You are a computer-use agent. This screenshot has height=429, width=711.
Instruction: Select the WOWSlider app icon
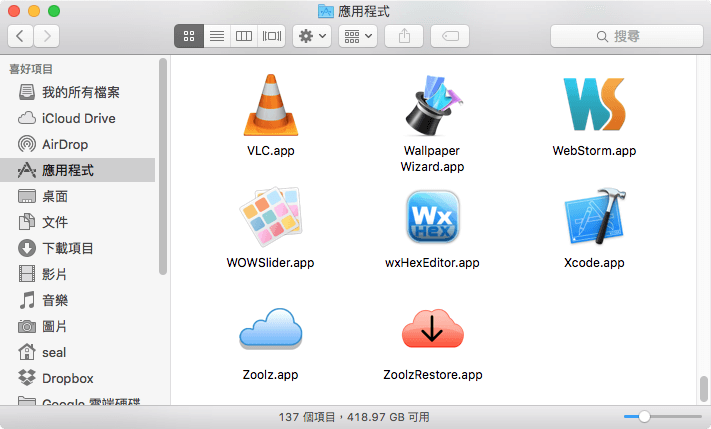click(x=271, y=217)
